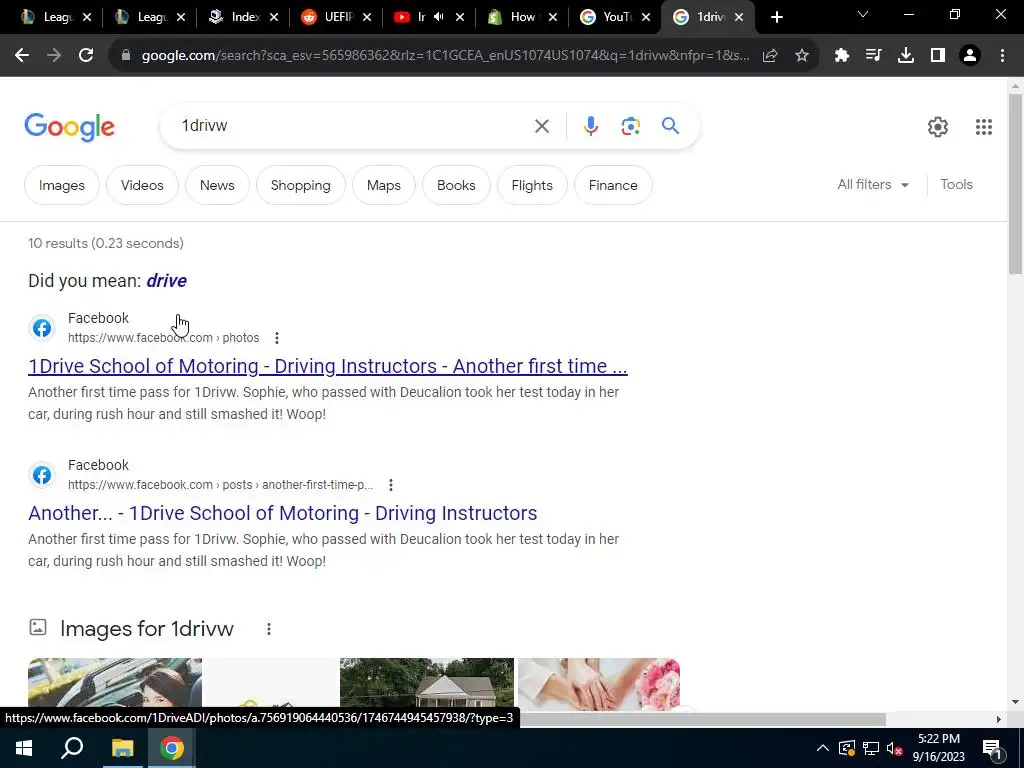The height and width of the screenshot is (768, 1024).
Task: Expand the All filters dropdown
Action: coord(872,185)
